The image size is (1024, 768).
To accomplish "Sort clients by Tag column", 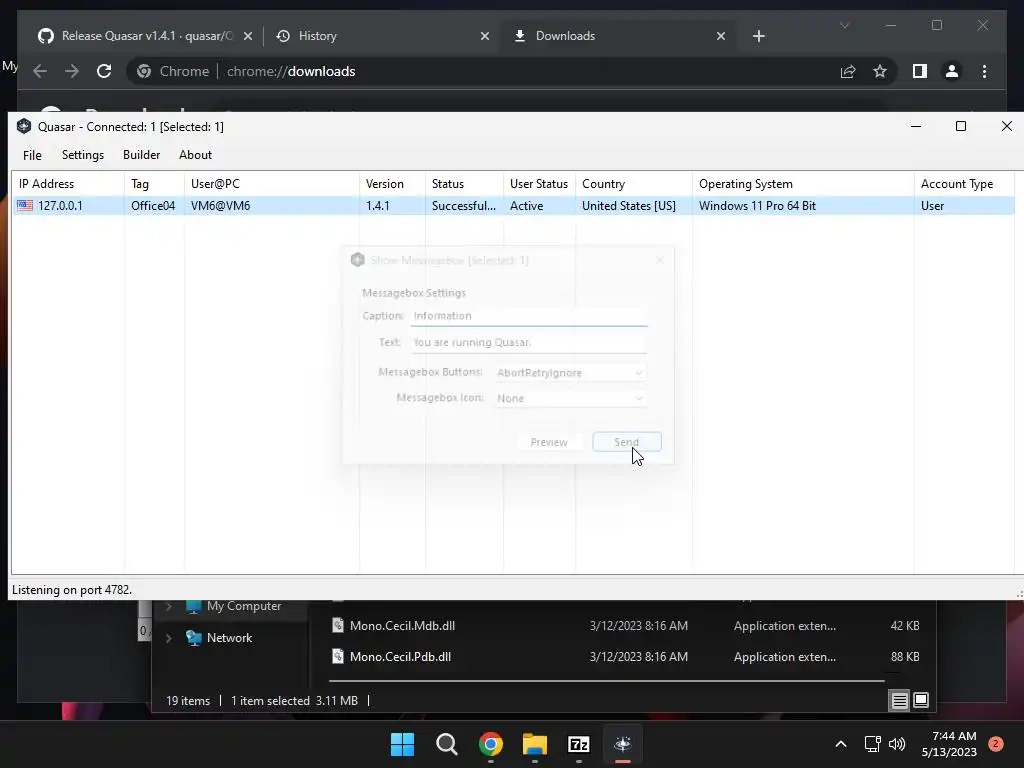I will 153,184.
